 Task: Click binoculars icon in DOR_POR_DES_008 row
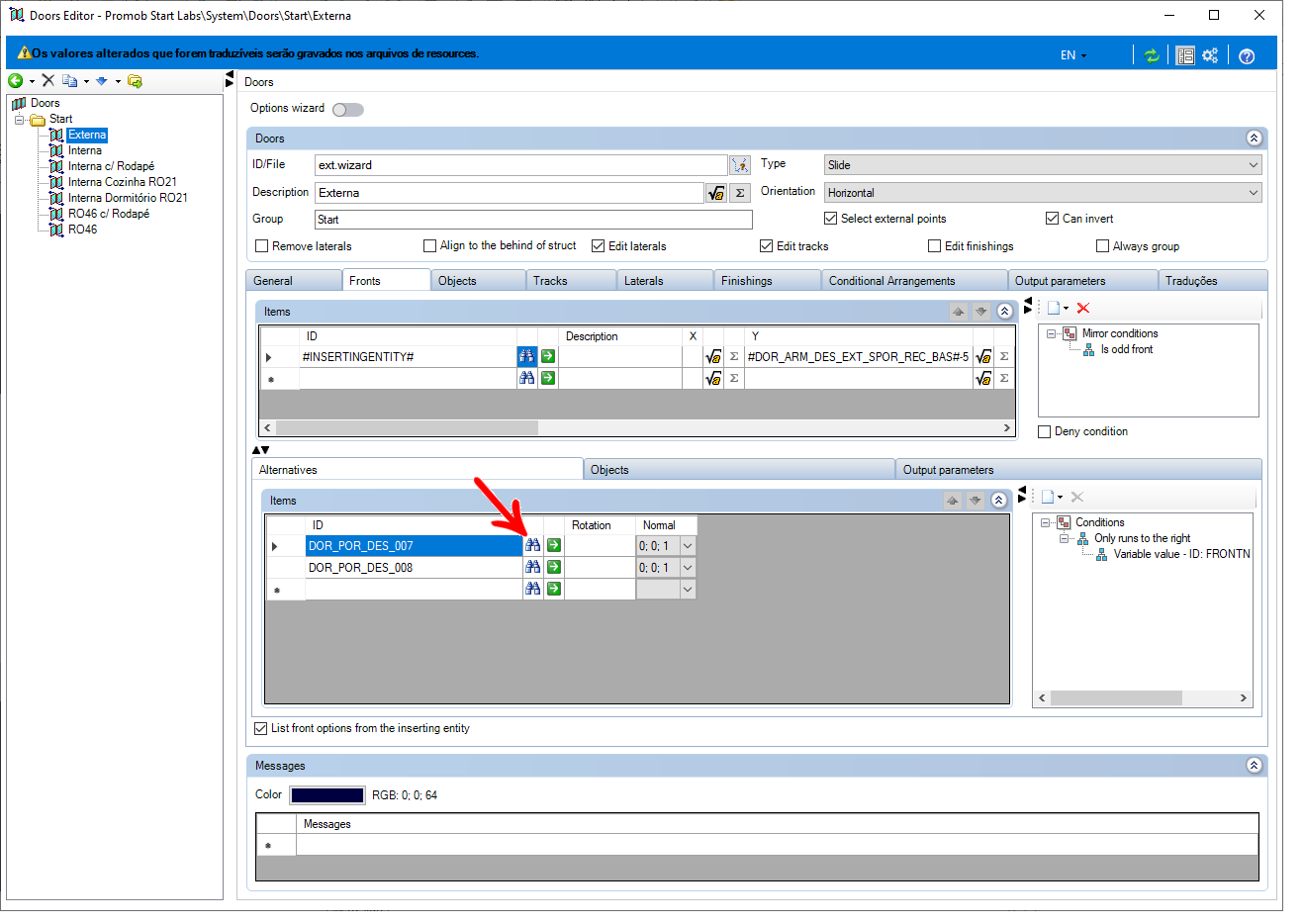tap(532, 567)
